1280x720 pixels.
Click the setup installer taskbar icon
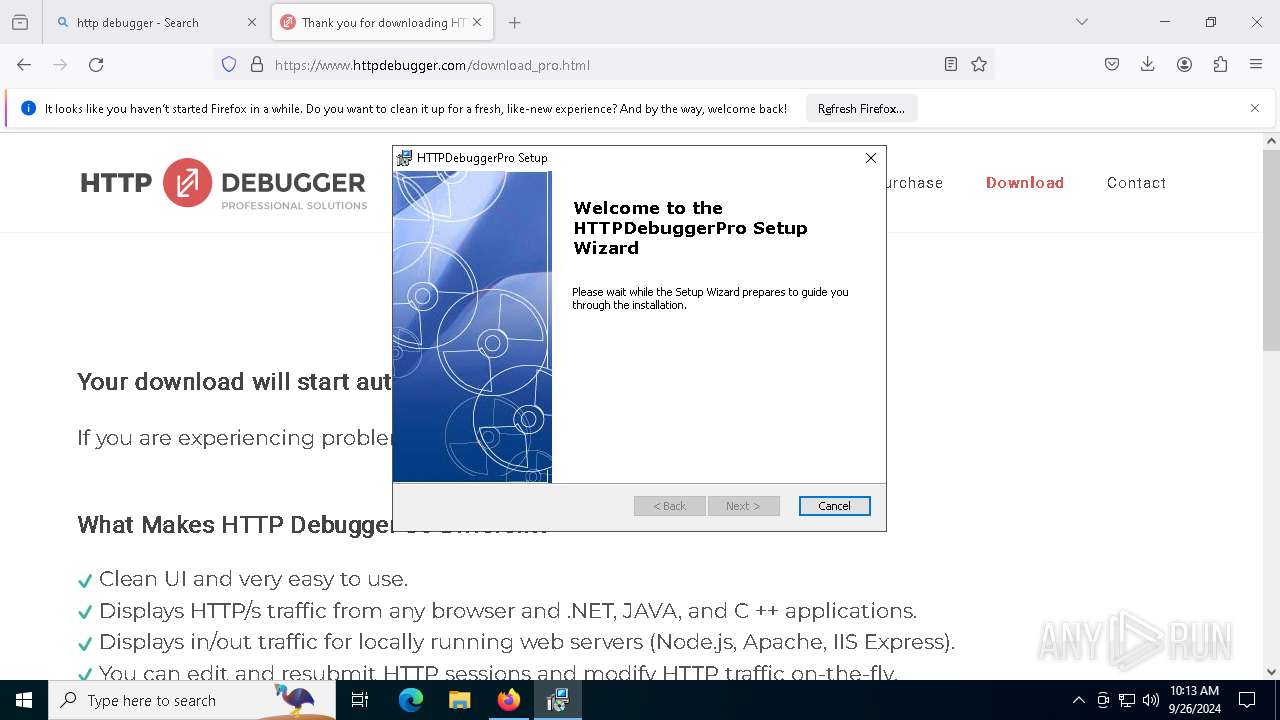(558, 701)
